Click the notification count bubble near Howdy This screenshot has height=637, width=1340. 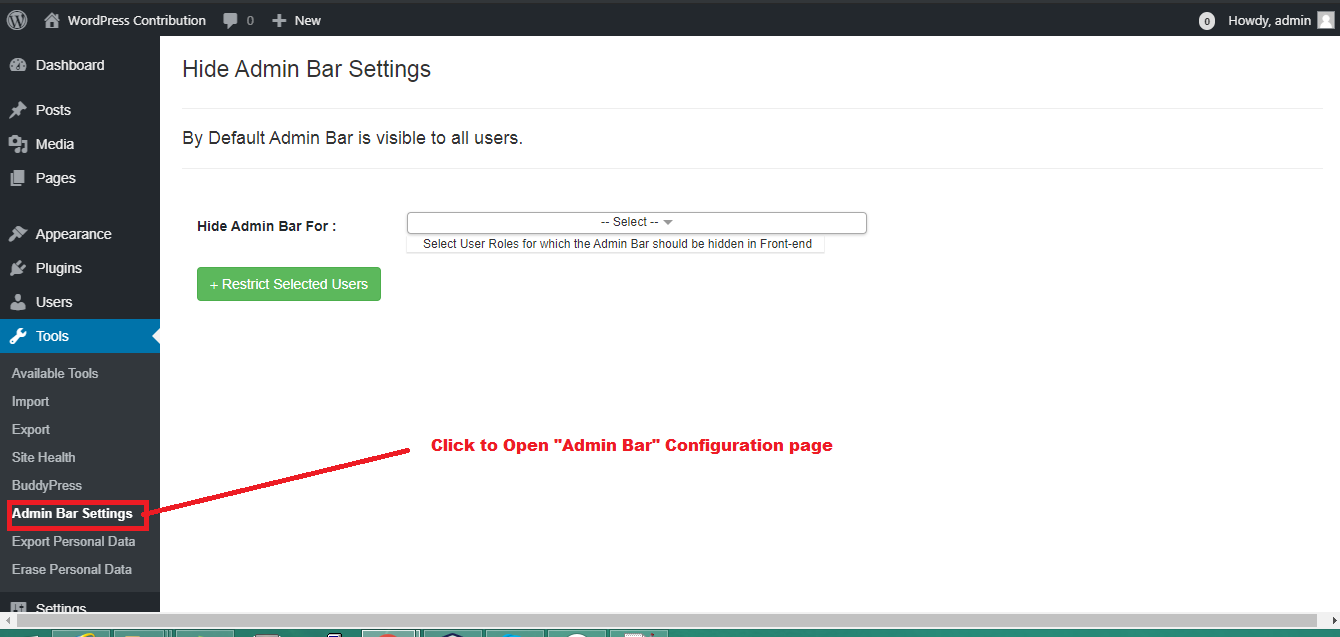point(1207,20)
